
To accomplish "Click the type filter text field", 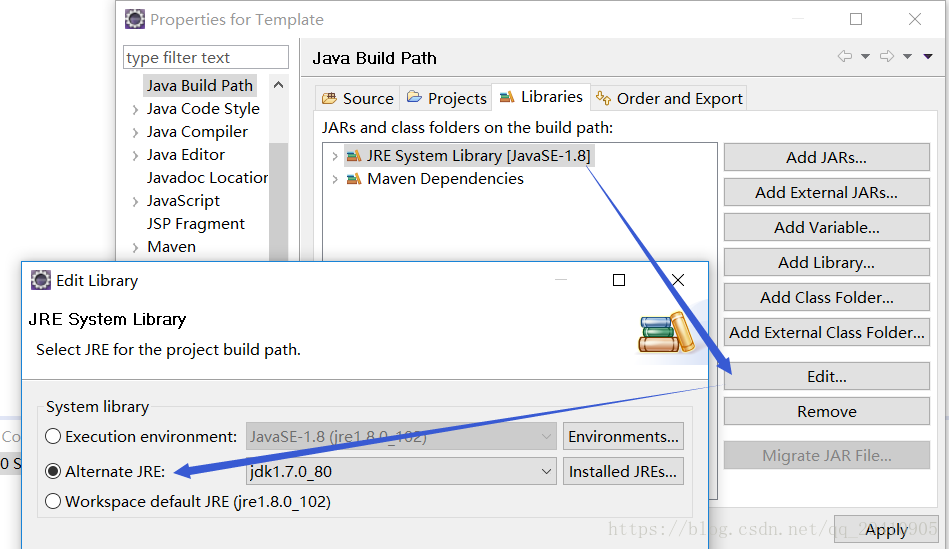I will [206, 58].
